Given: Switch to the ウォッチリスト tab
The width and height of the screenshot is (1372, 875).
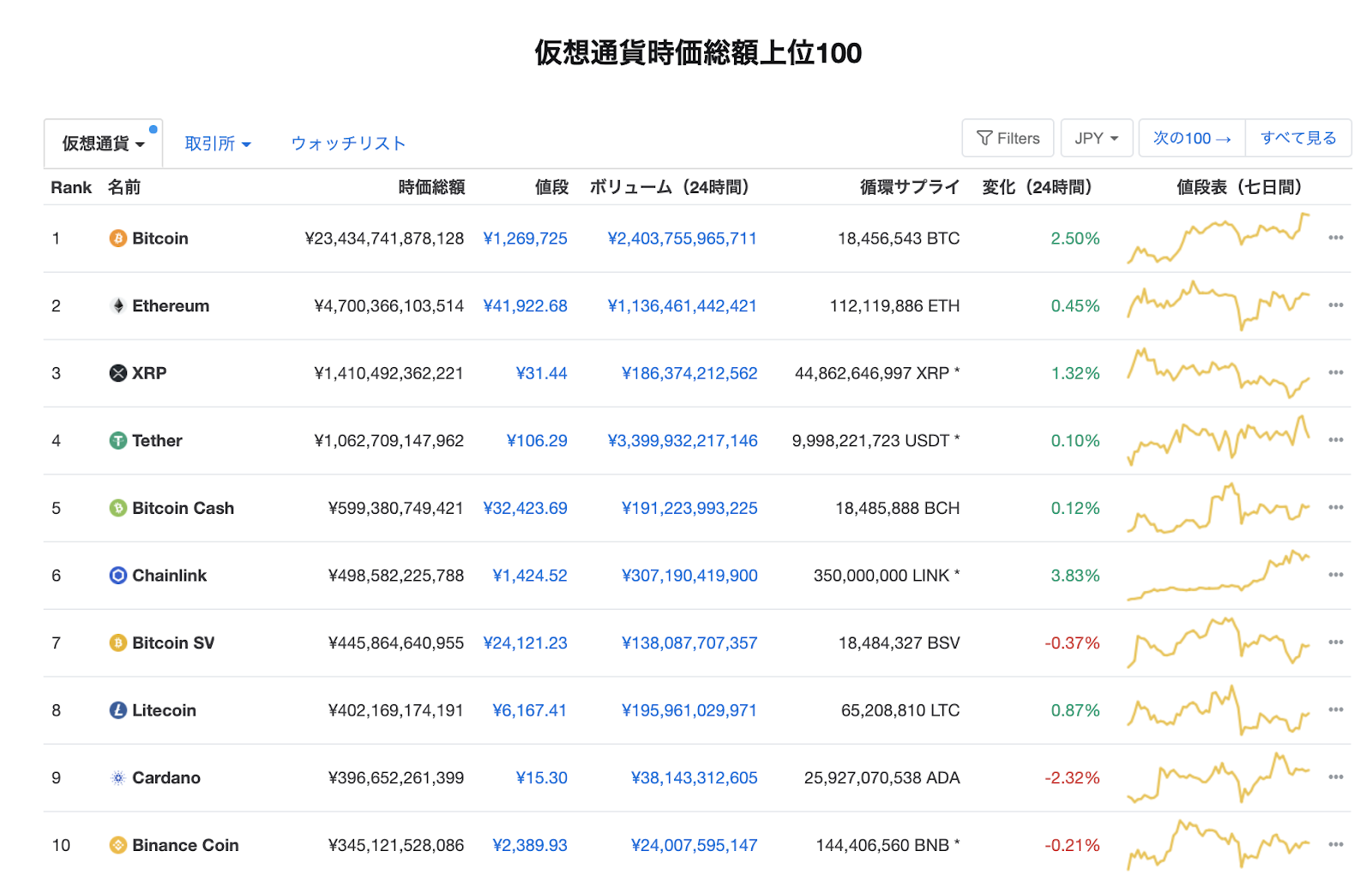Looking at the screenshot, I should 348,143.
